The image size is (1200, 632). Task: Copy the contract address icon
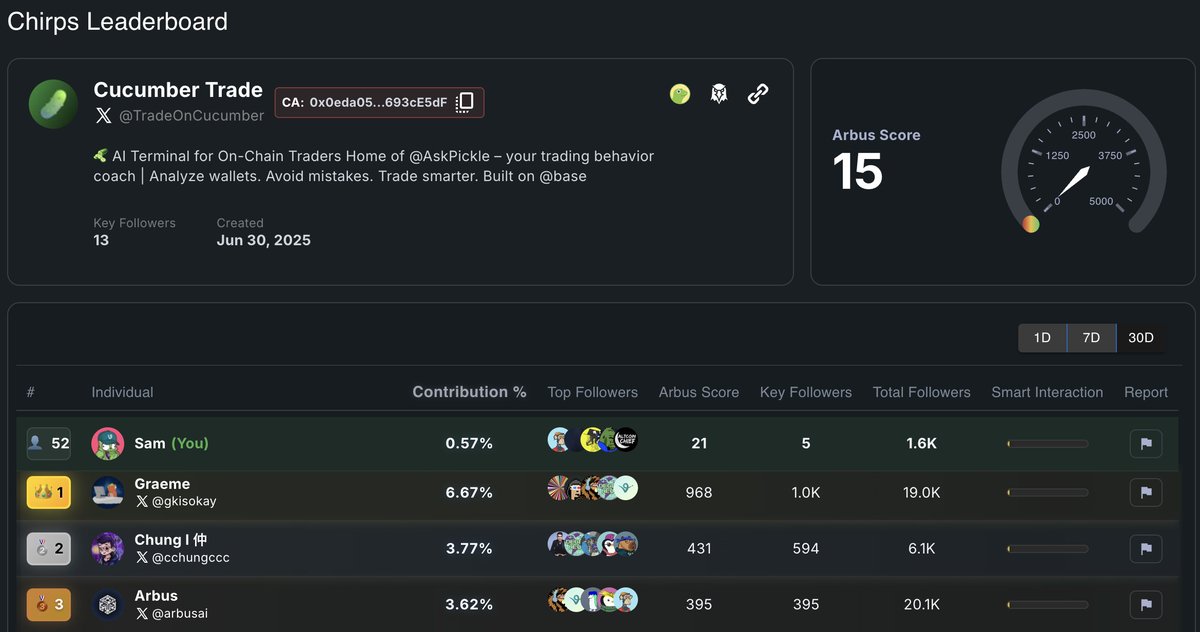[465, 102]
